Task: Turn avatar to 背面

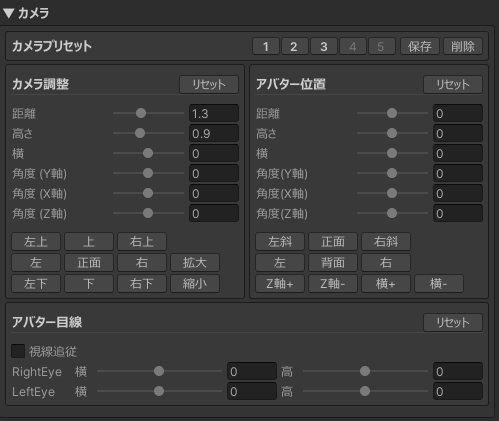Action: (x=333, y=263)
